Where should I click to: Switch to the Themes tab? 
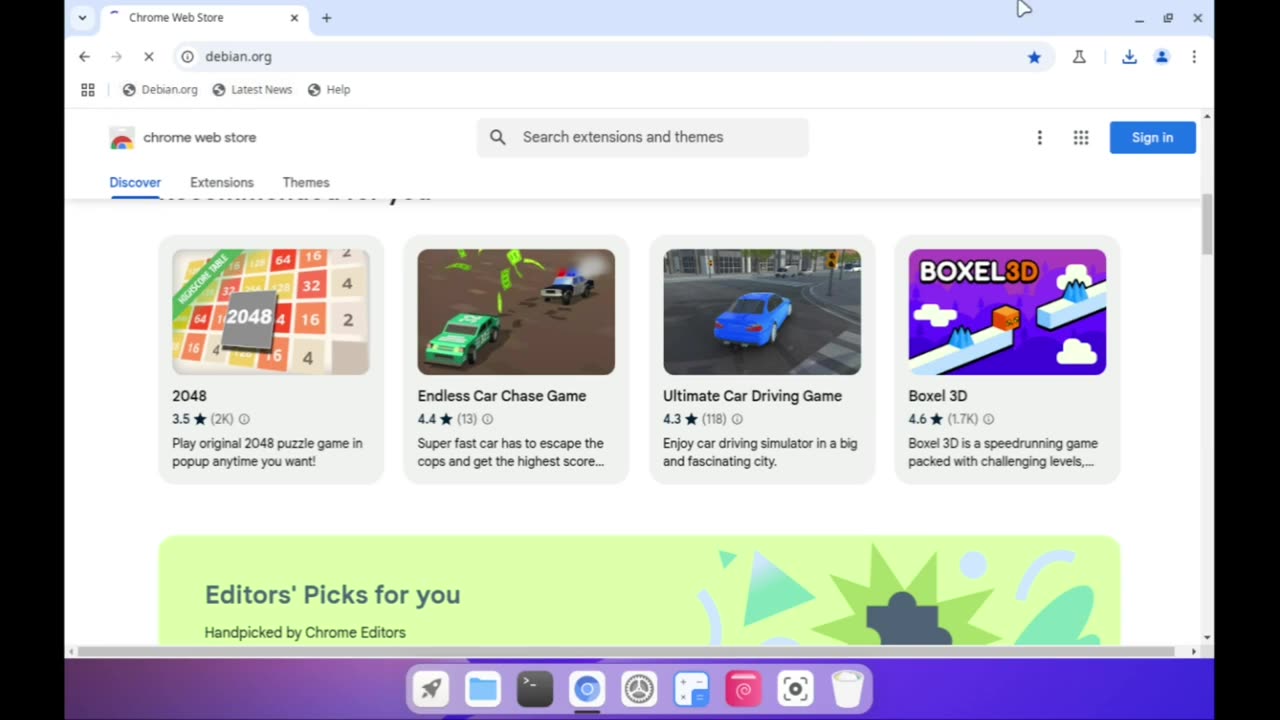click(306, 182)
